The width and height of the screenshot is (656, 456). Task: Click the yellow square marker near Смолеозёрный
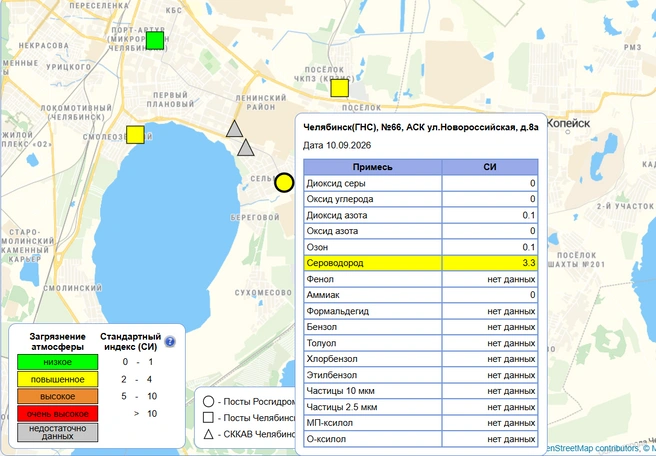coord(136,135)
